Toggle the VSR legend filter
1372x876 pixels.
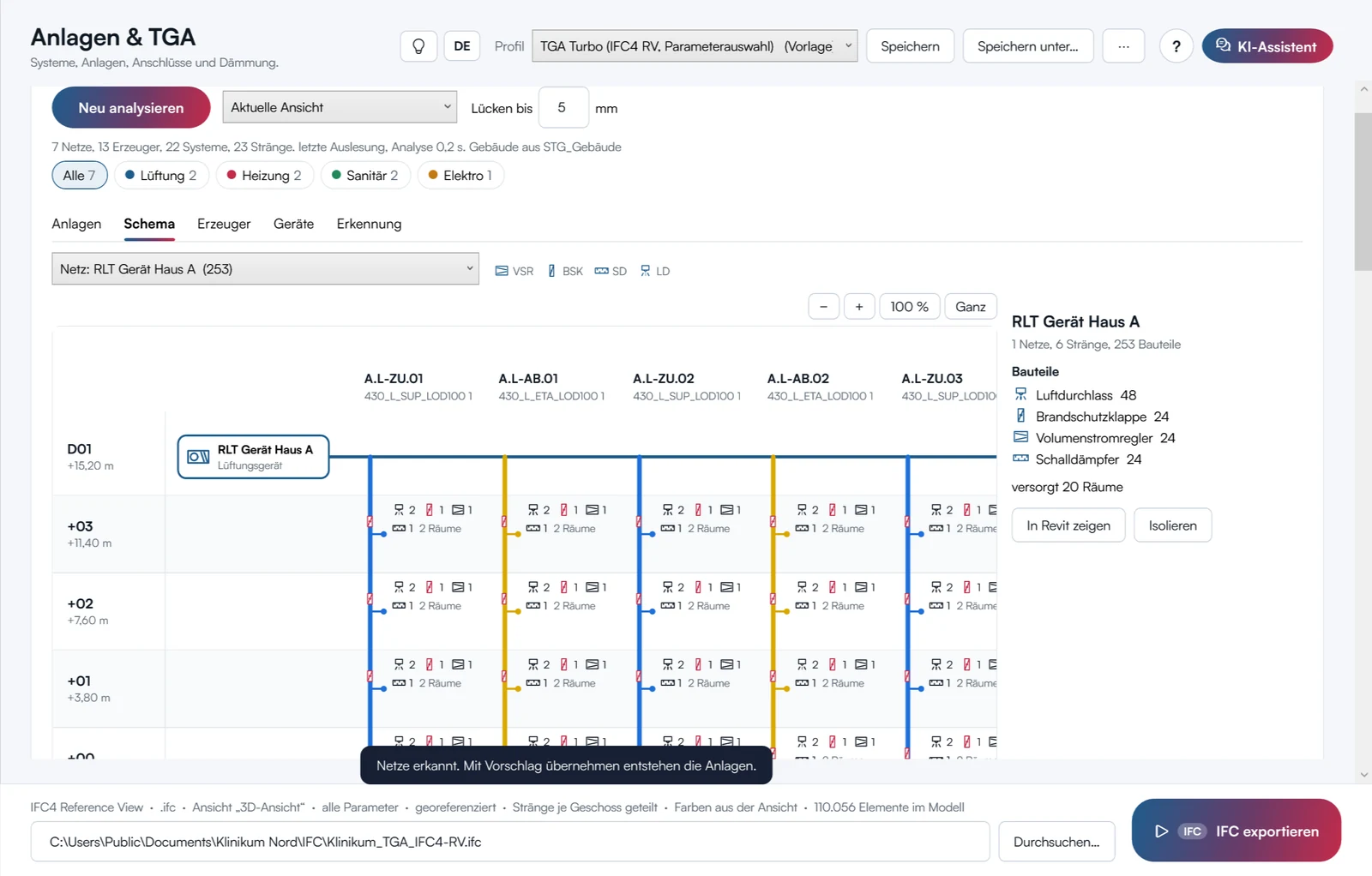coord(514,271)
